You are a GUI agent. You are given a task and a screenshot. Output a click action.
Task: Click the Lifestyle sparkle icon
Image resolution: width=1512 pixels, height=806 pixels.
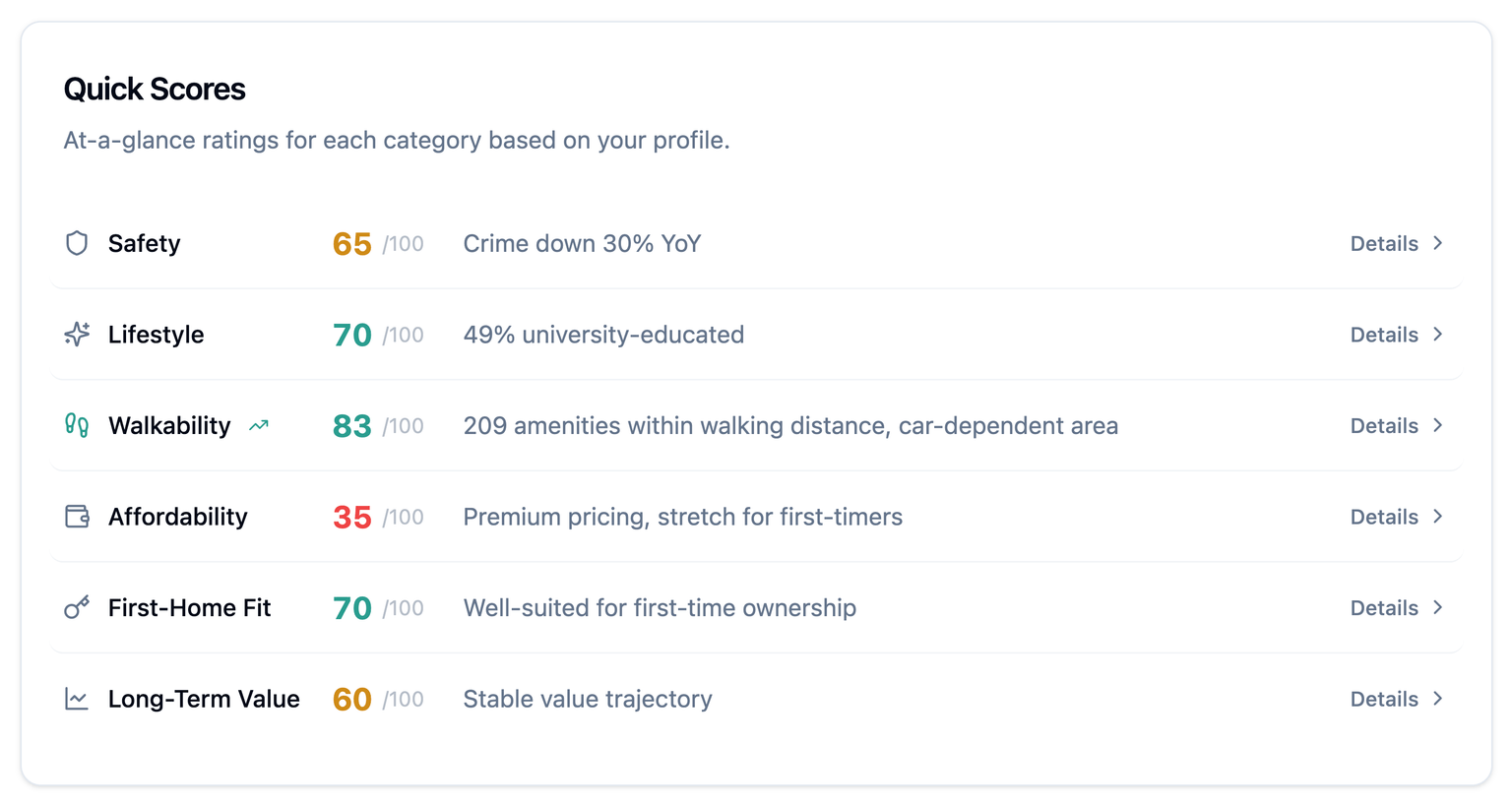[x=77, y=335]
